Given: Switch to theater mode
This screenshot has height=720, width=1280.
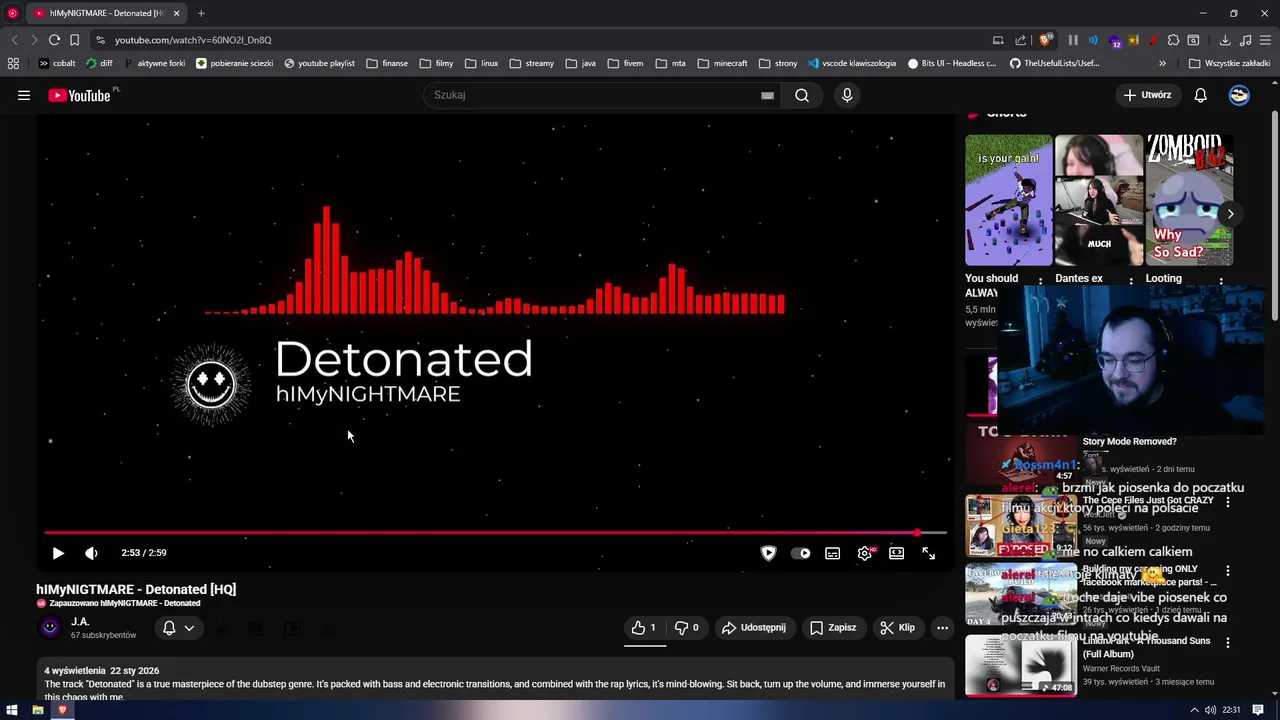Looking at the screenshot, I should tap(897, 553).
